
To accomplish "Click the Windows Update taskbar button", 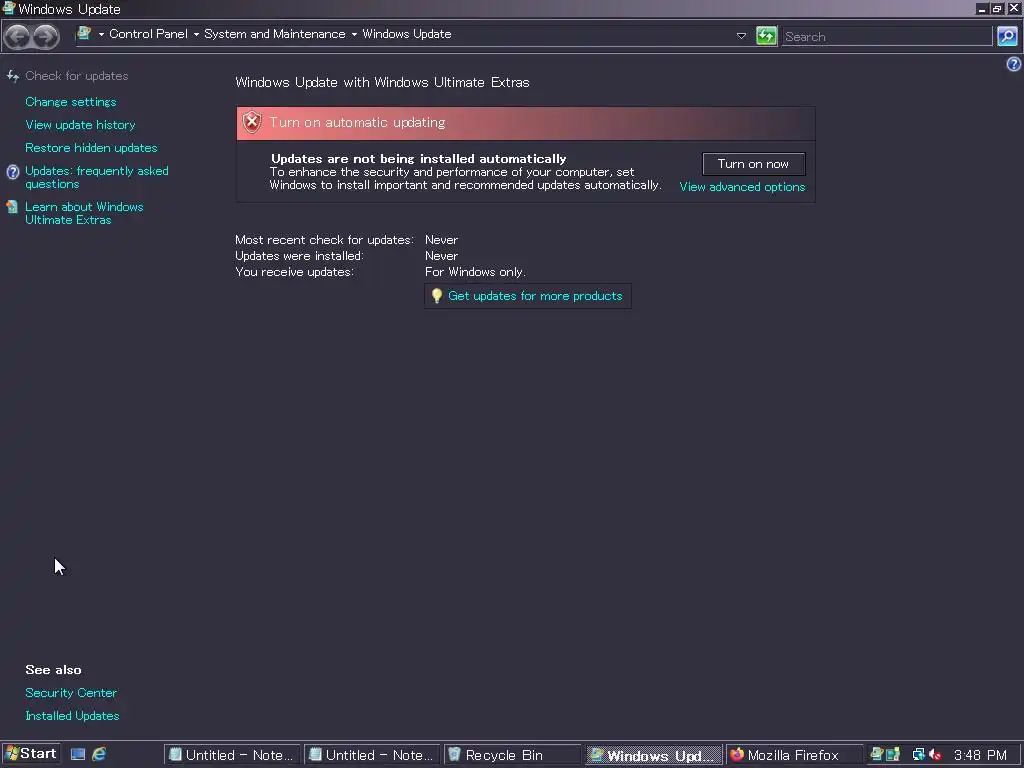I will [x=653, y=755].
